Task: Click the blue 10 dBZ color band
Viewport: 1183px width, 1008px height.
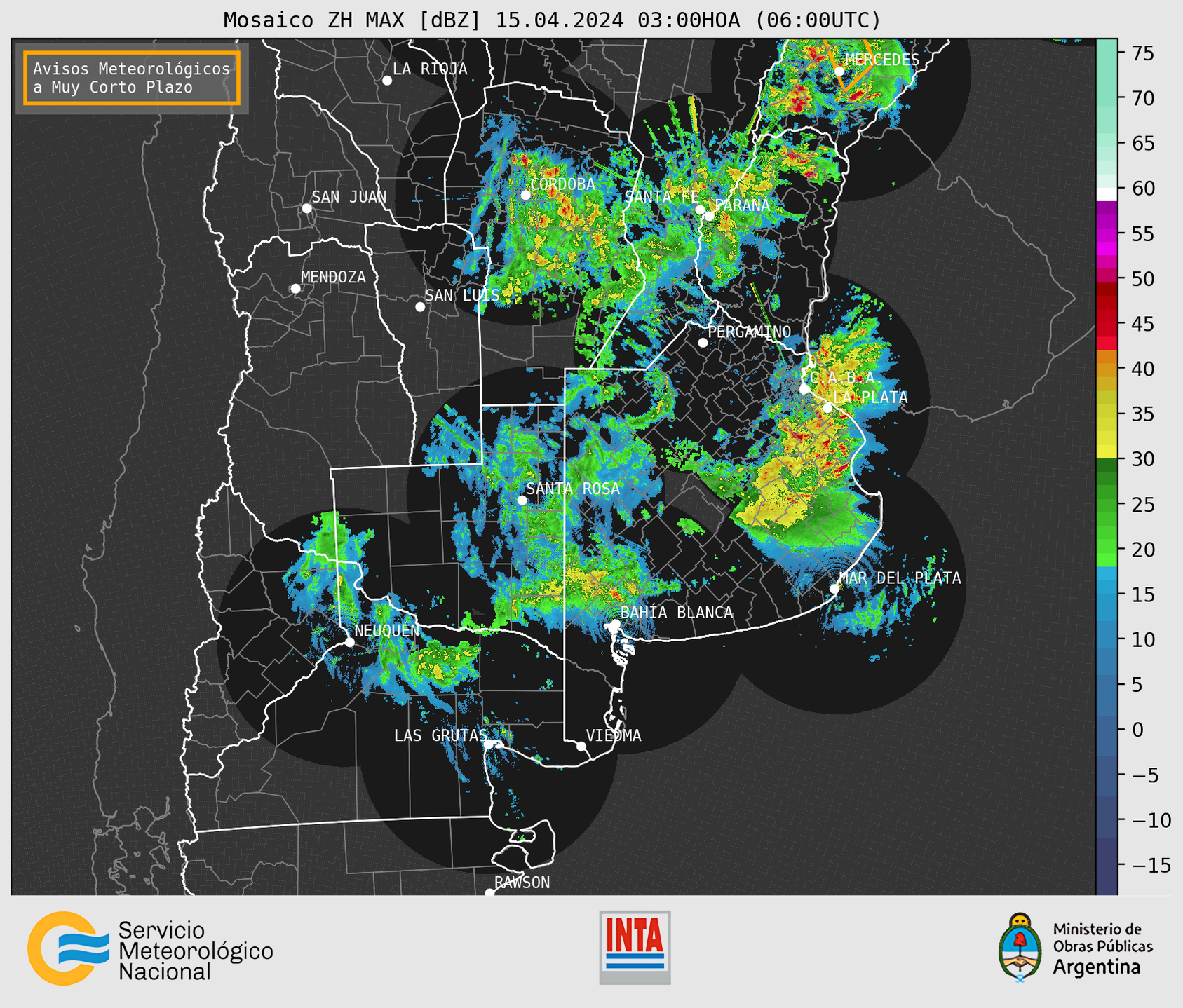Action: pyautogui.click(x=1107, y=639)
